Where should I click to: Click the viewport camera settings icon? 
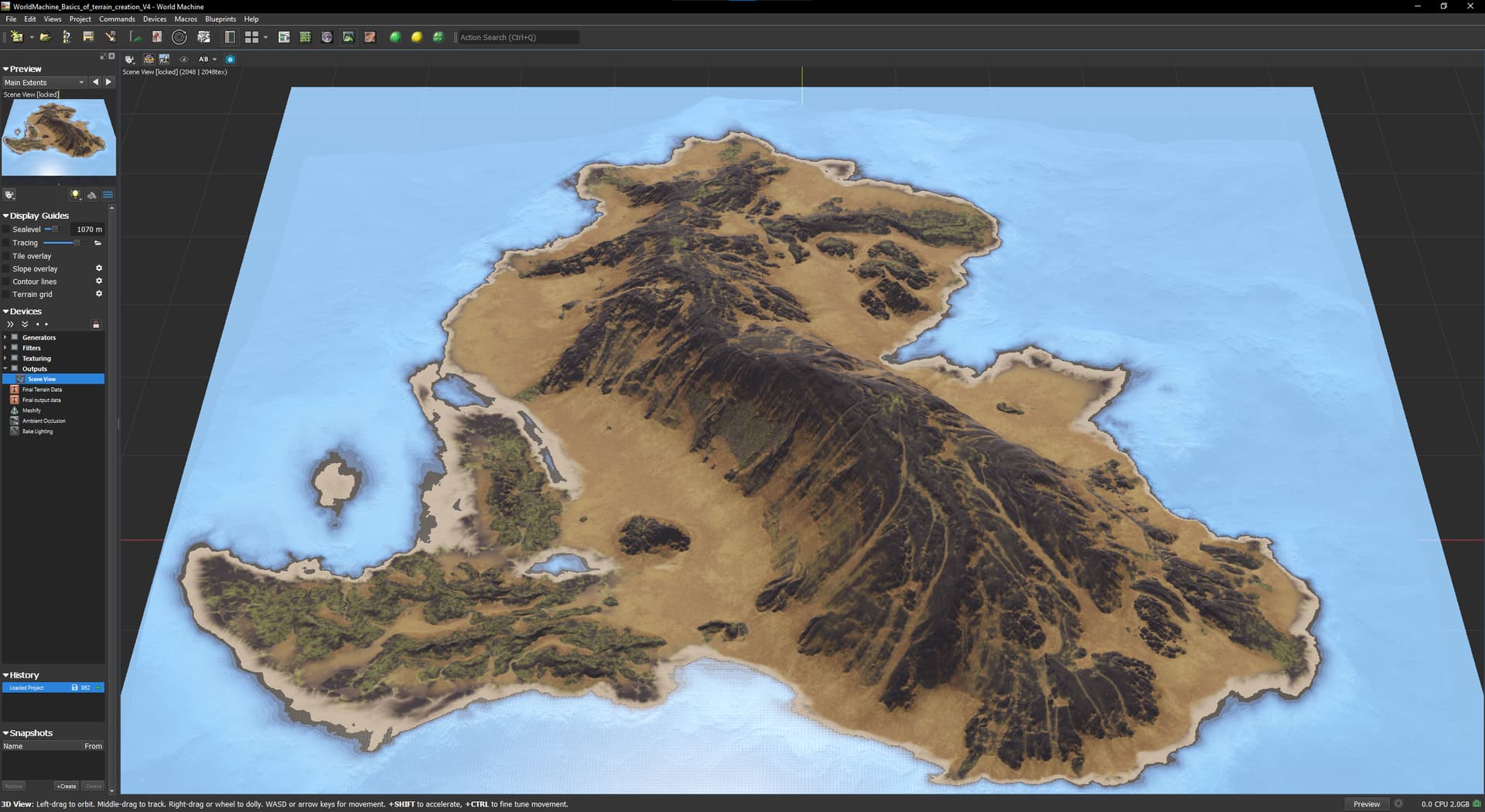tap(129, 60)
